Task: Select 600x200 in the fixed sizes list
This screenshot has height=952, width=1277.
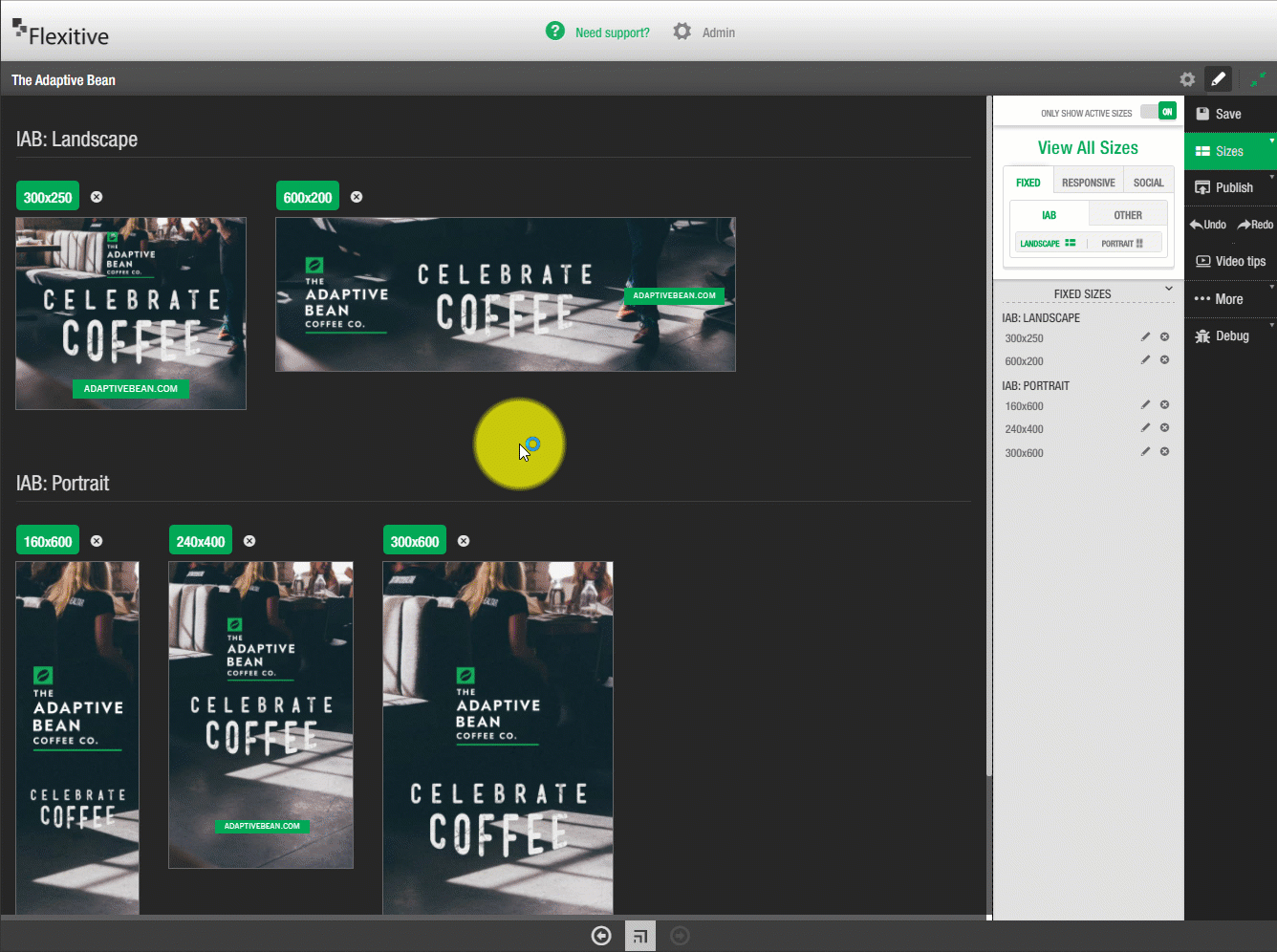Action: tap(1024, 361)
